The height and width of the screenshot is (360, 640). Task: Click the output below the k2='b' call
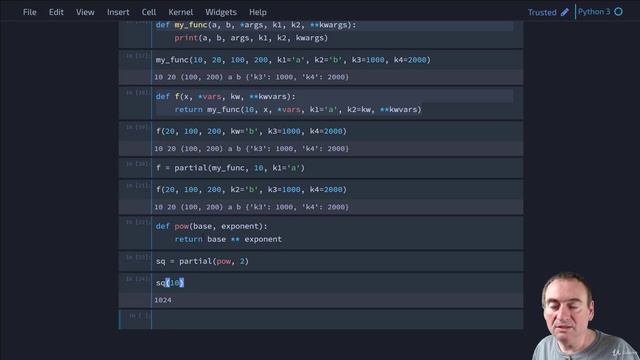click(x=251, y=207)
